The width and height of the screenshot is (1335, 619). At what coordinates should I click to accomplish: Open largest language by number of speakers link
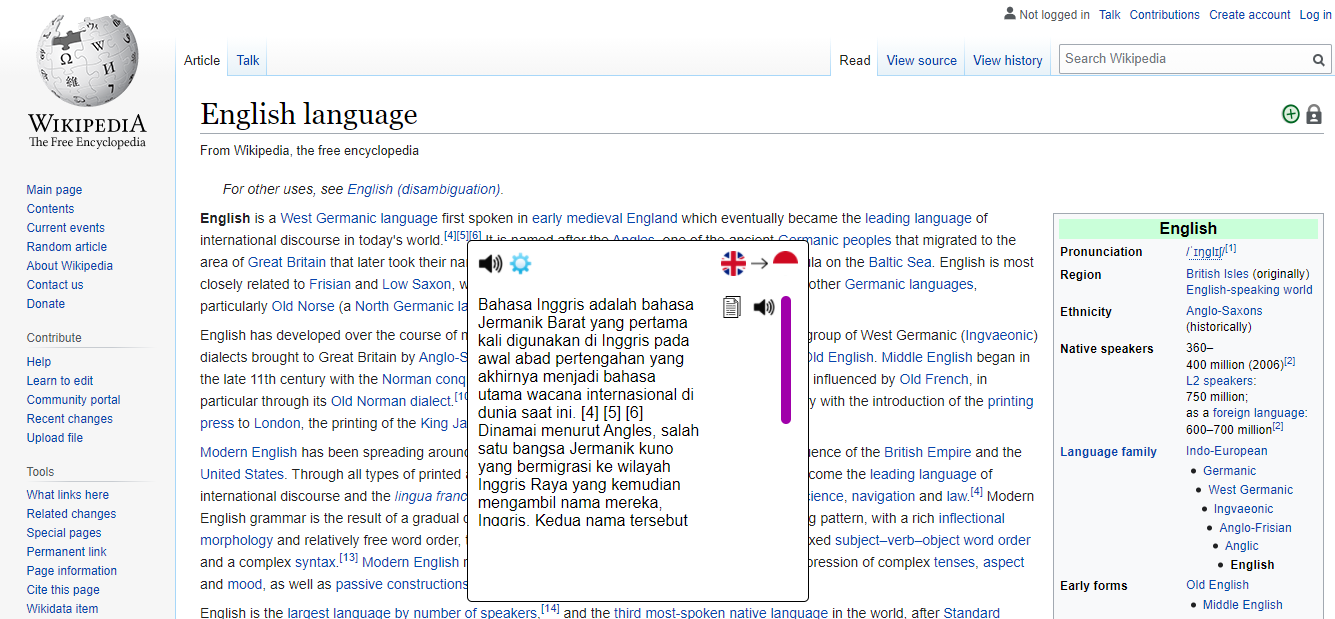pyautogui.click(x=412, y=613)
